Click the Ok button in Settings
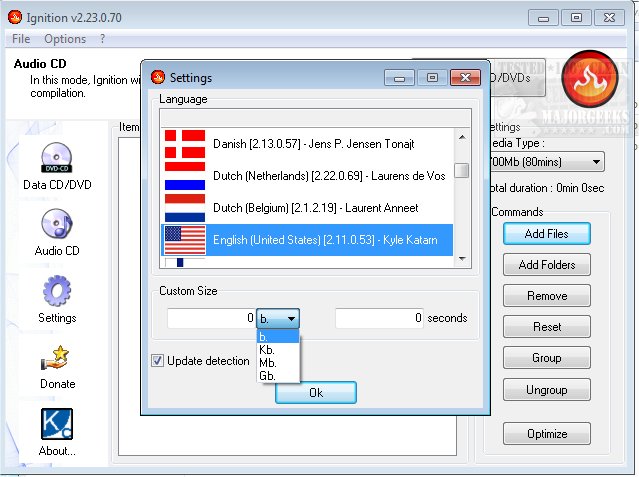The height and width of the screenshot is (477, 639). 316,393
